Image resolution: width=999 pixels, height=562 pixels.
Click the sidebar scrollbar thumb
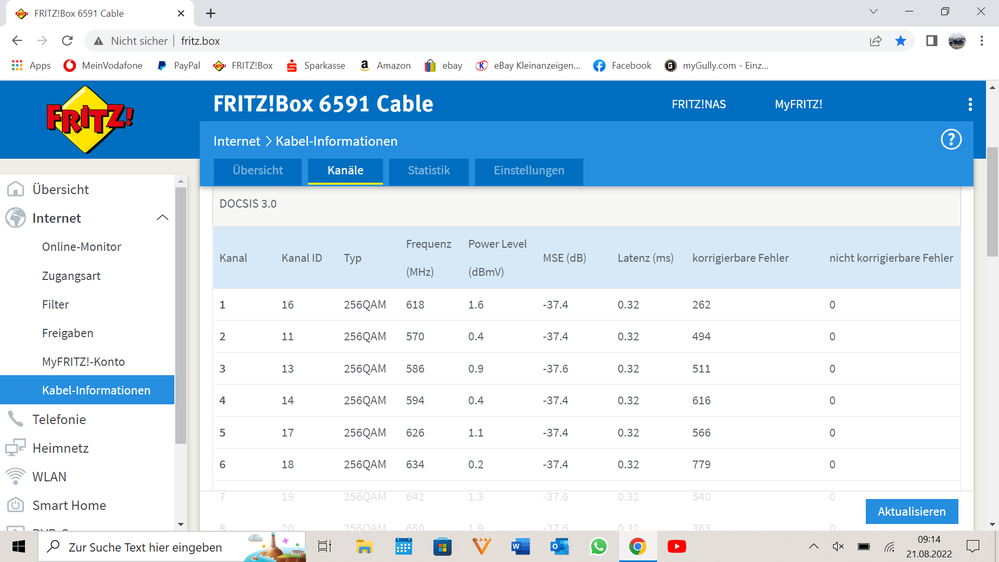[x=181, y=315]
